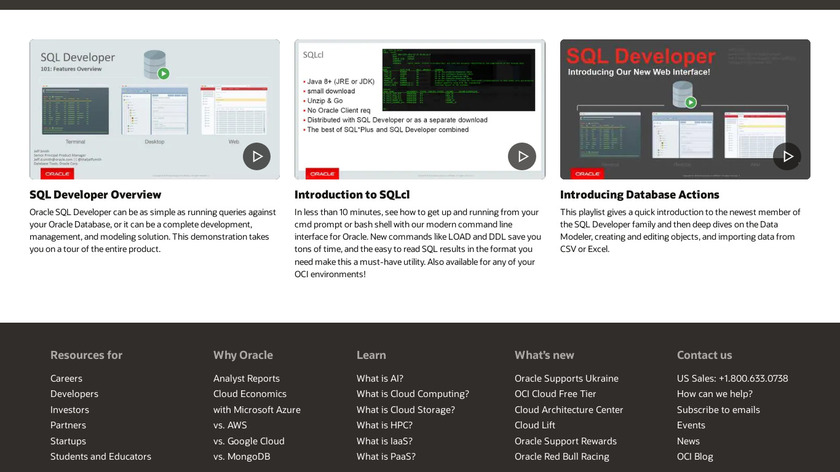Go to the Investors page
Image resolution: width=840 pixels, height=472 pixels.
click(70, 410)
